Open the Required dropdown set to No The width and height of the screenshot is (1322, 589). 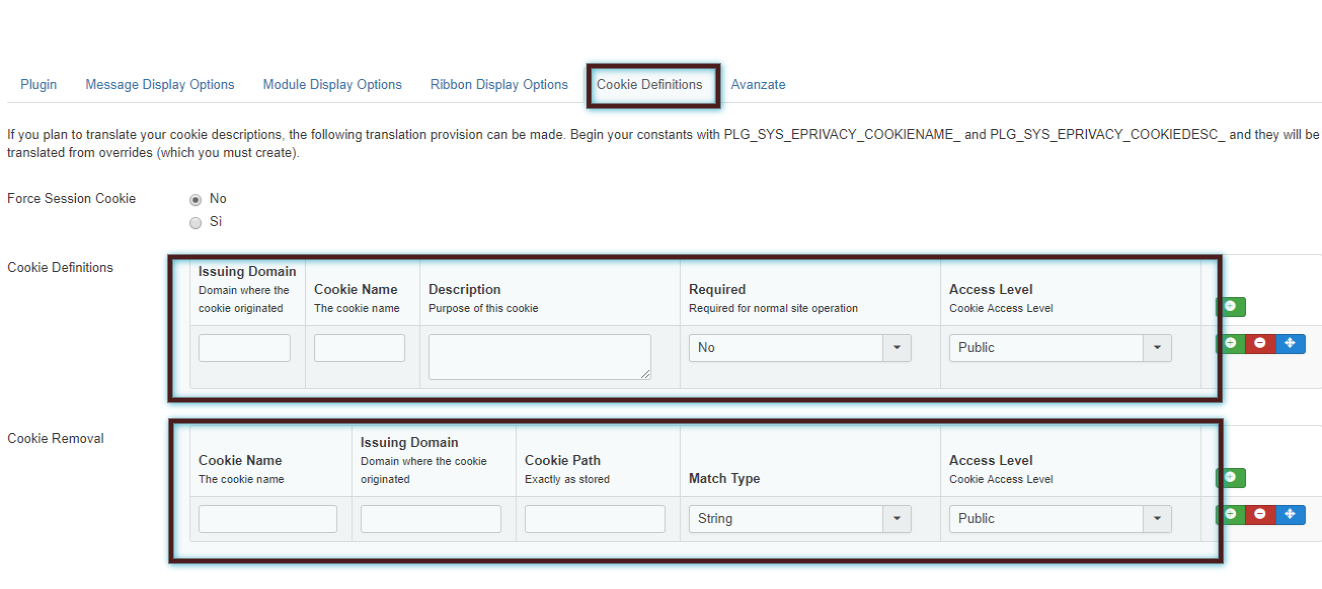799,348
